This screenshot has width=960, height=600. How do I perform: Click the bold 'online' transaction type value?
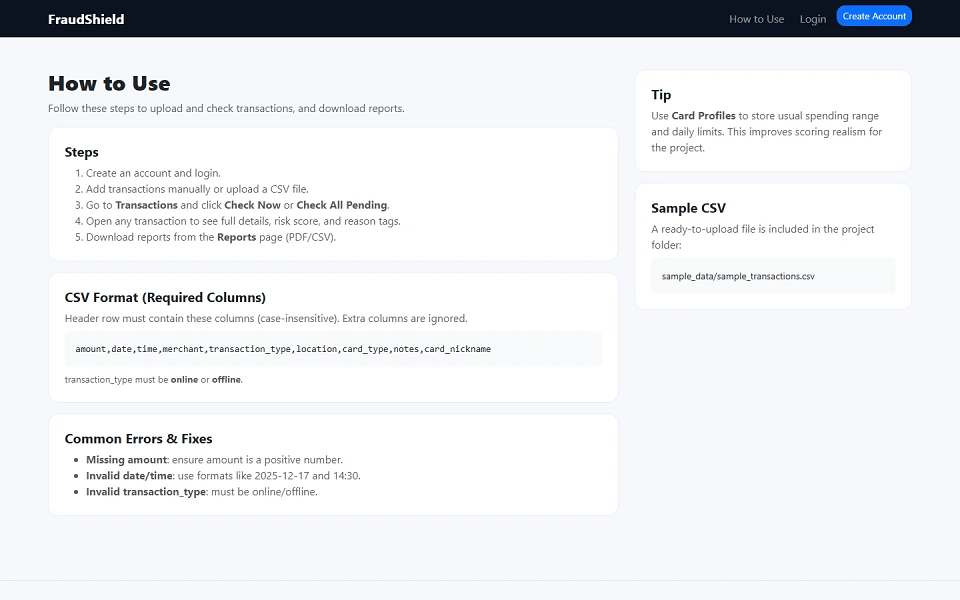(x=184, y=380)
